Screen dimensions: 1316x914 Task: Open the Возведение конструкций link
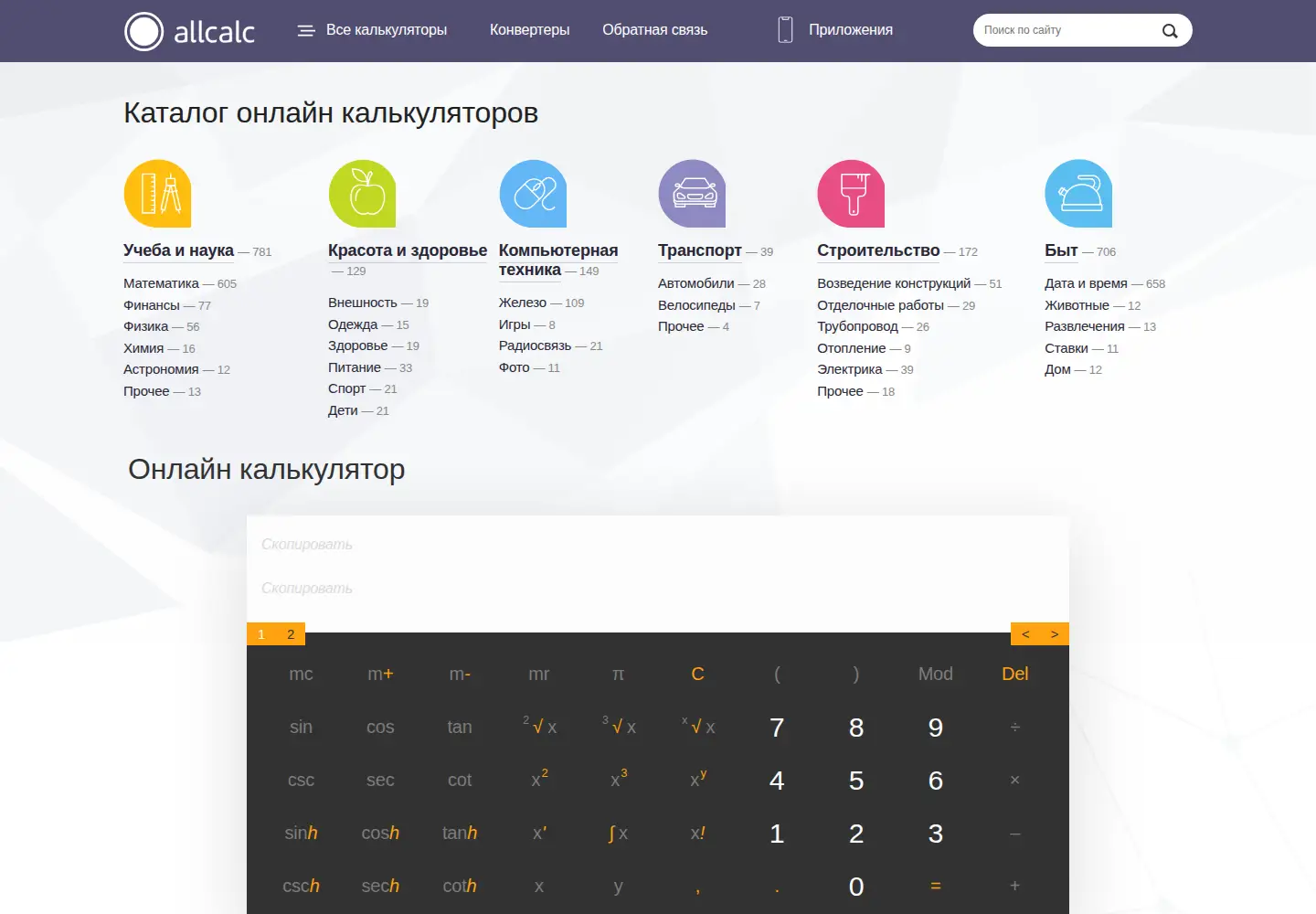pos(894,283)
